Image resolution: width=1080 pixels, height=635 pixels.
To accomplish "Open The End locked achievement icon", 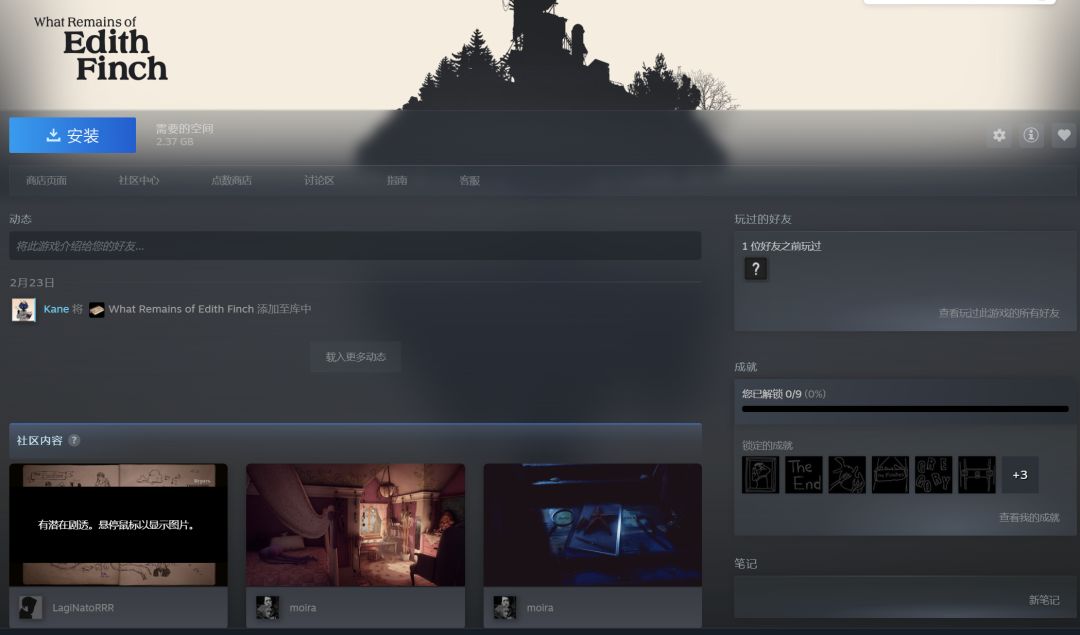I will [x=804, y=475].
